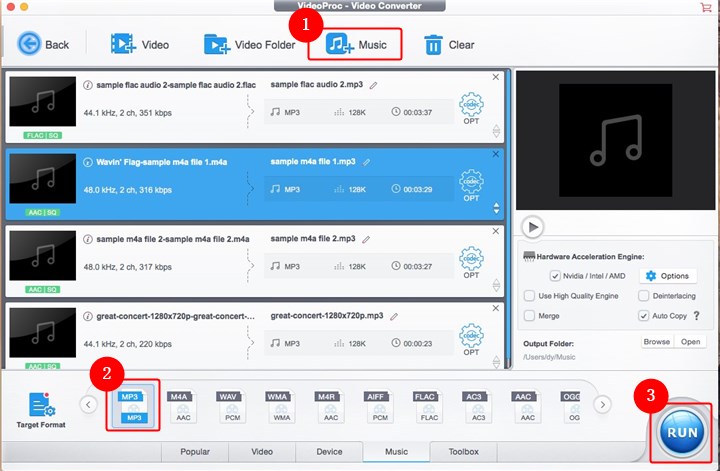The height and width of the screenshot is (471, 720).
Task: Select thumbnail of sample m4a file 2
Action: (43, 256)
